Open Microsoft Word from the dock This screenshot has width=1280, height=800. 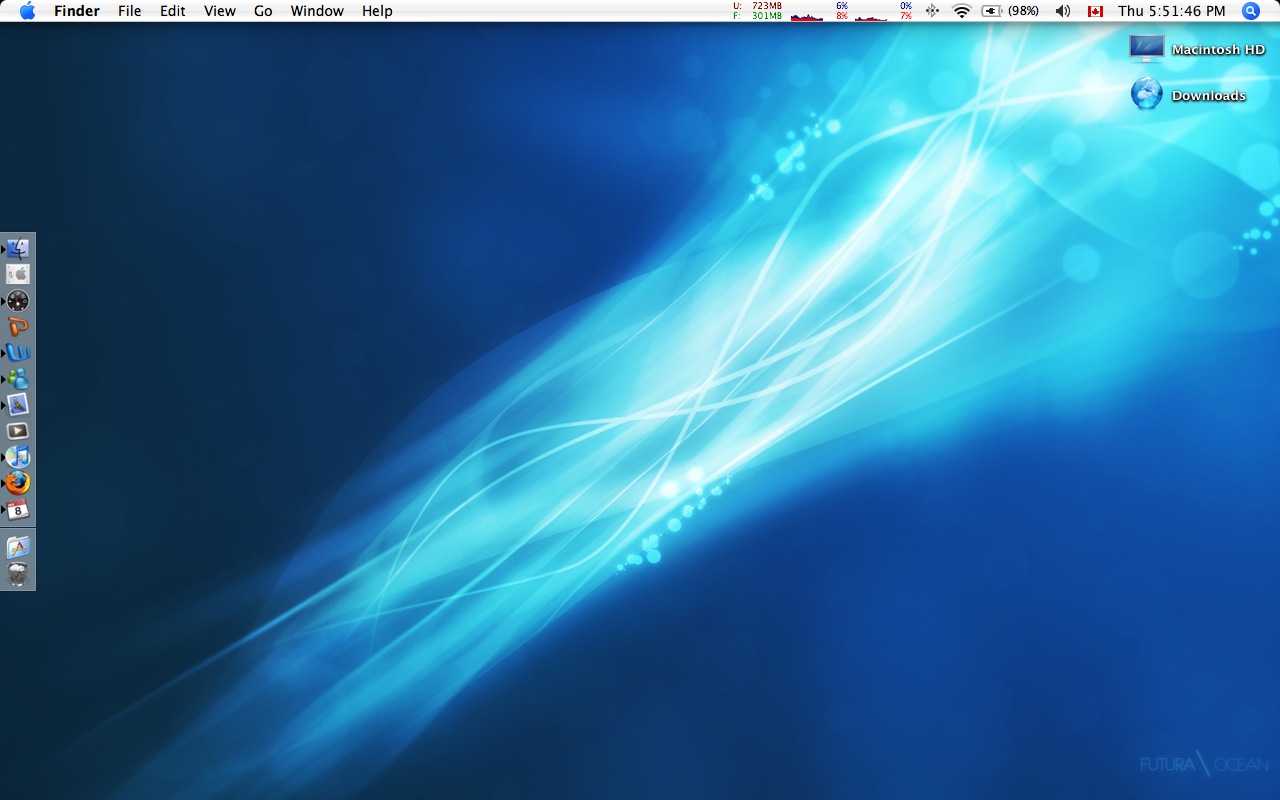point(18,353)
